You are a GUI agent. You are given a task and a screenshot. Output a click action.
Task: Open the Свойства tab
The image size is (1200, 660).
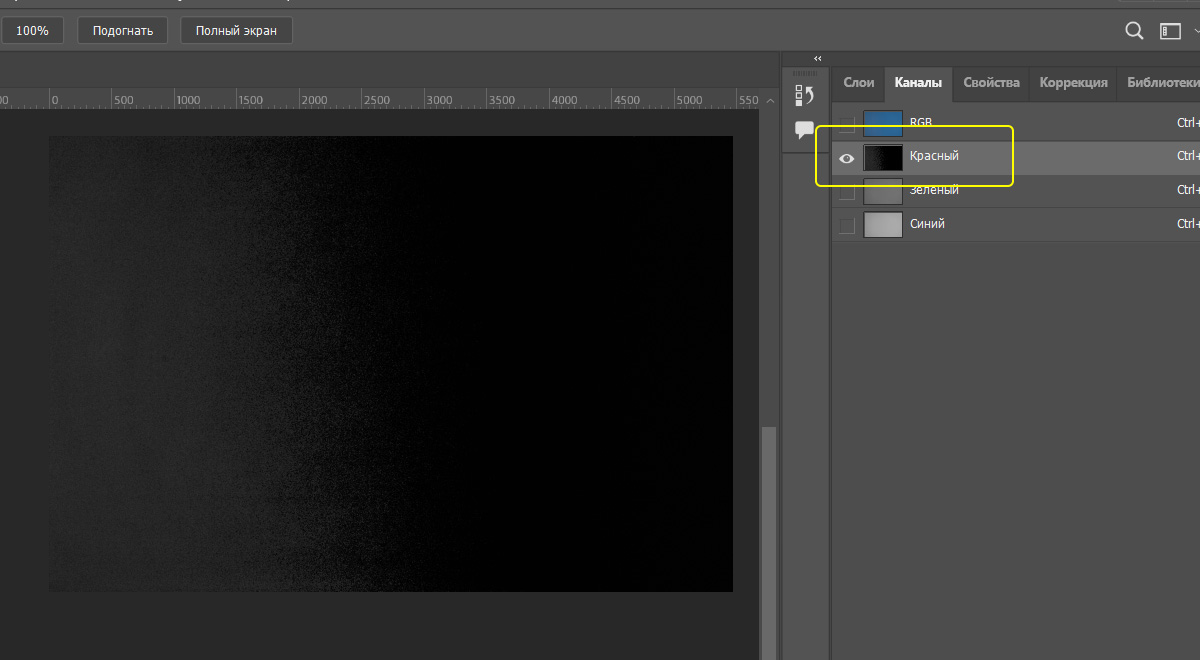click(991, 83)
